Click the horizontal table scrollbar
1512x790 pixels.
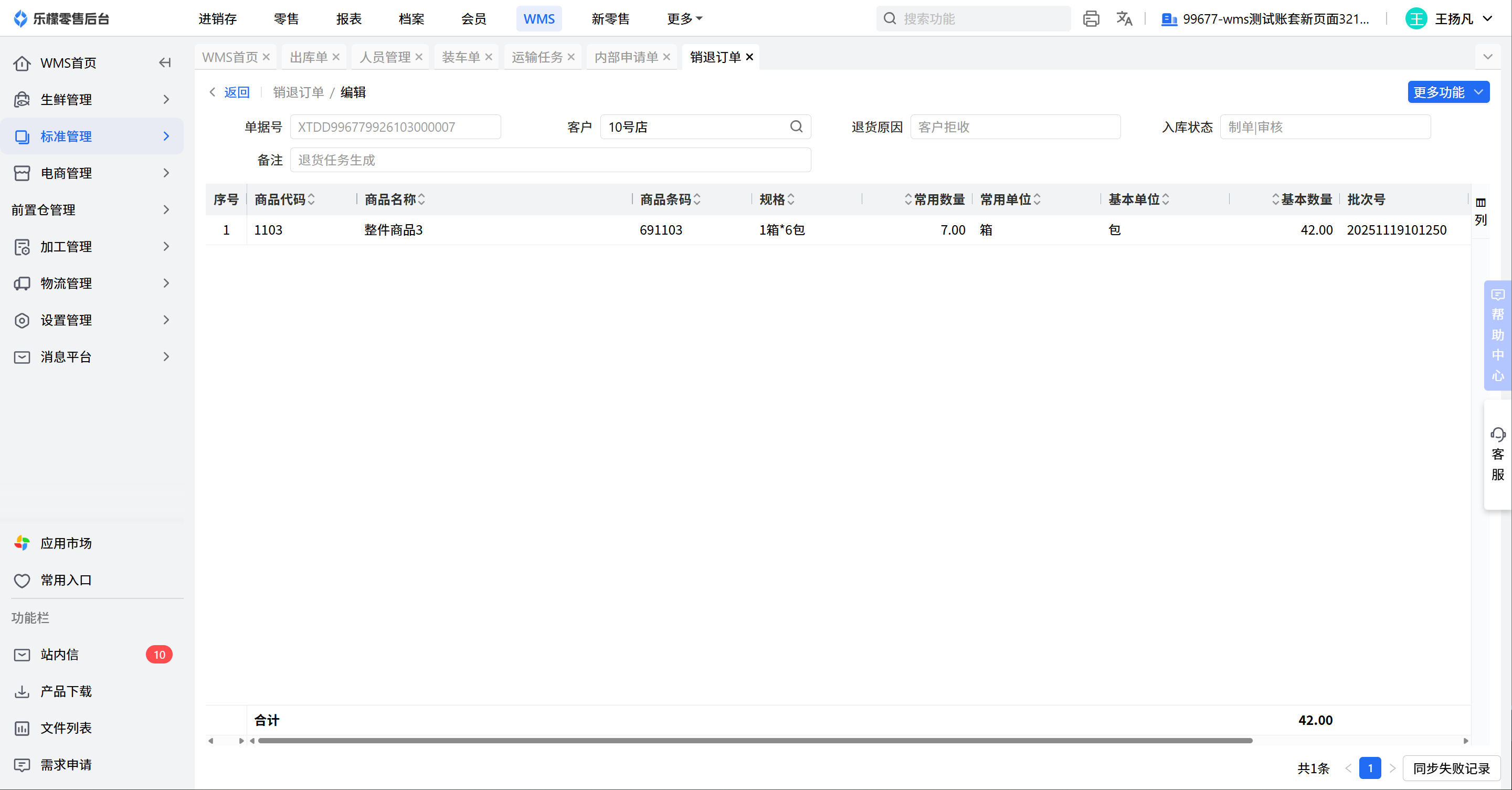point(755,741)
